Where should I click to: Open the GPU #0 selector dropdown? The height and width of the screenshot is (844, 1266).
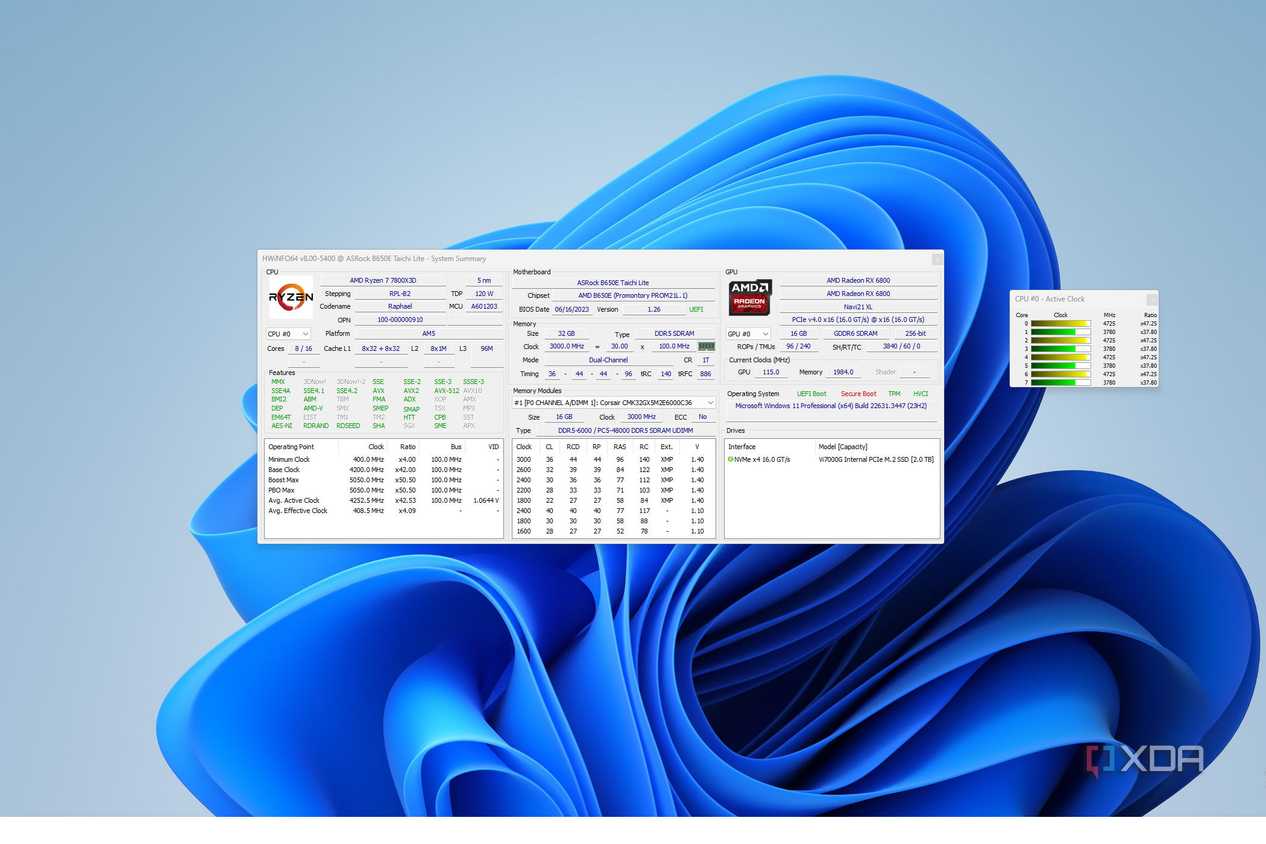749,334
